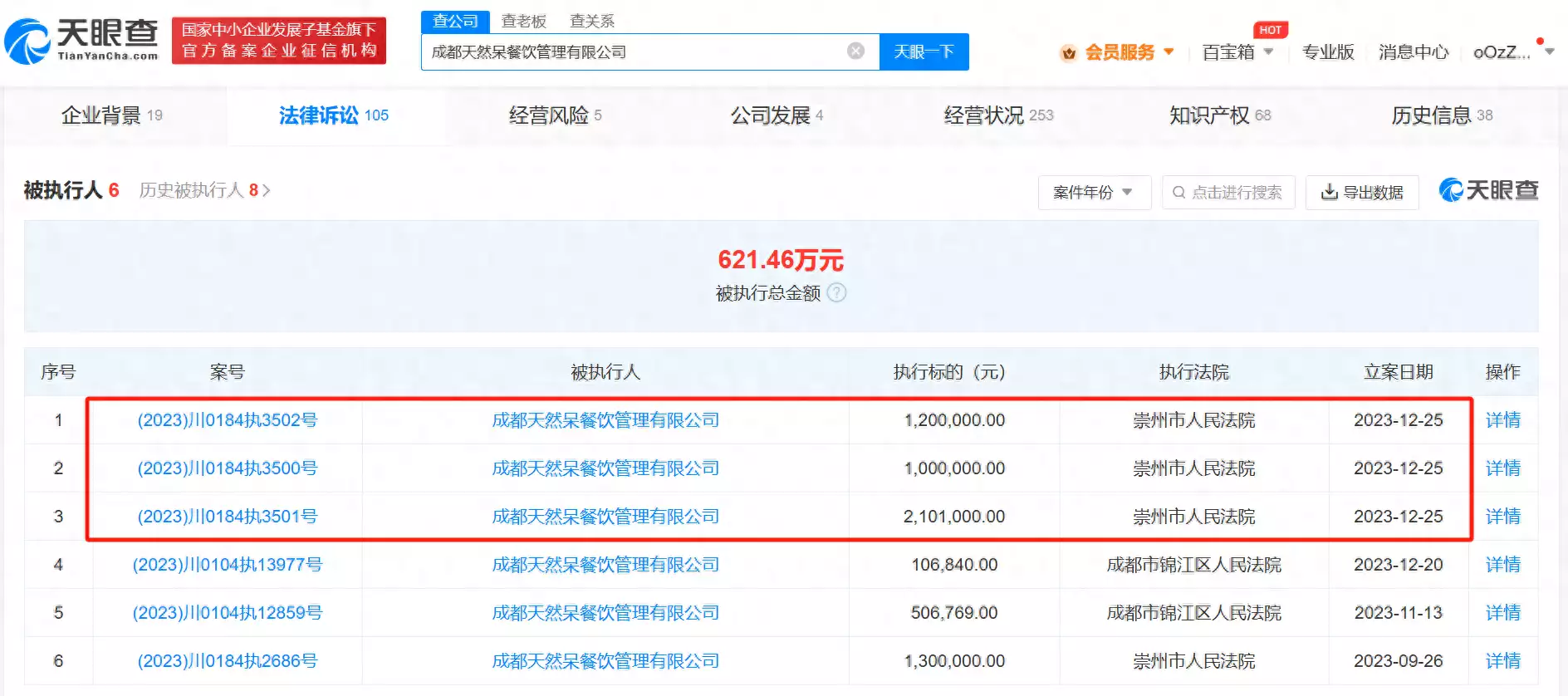
Task: Switch to 经营状况 tab
Action: click(x=998, y=115)
